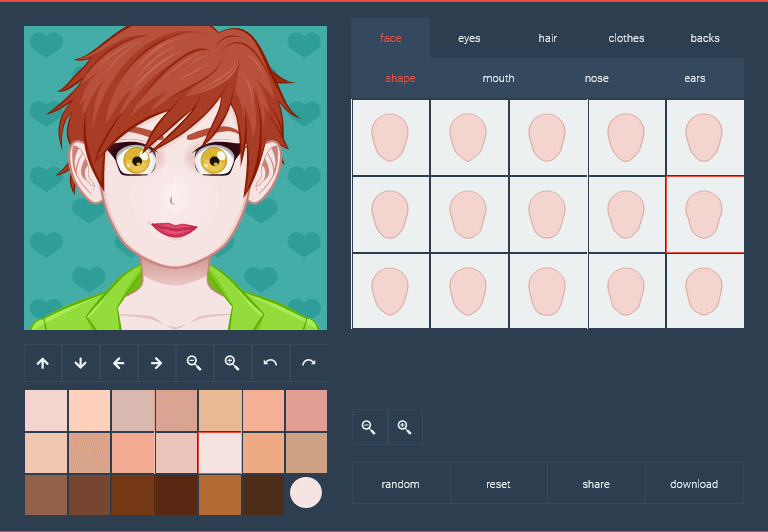Select the darkest brown swatch beside the round circle
Screen dimensions: 768x532
point(264,495)
